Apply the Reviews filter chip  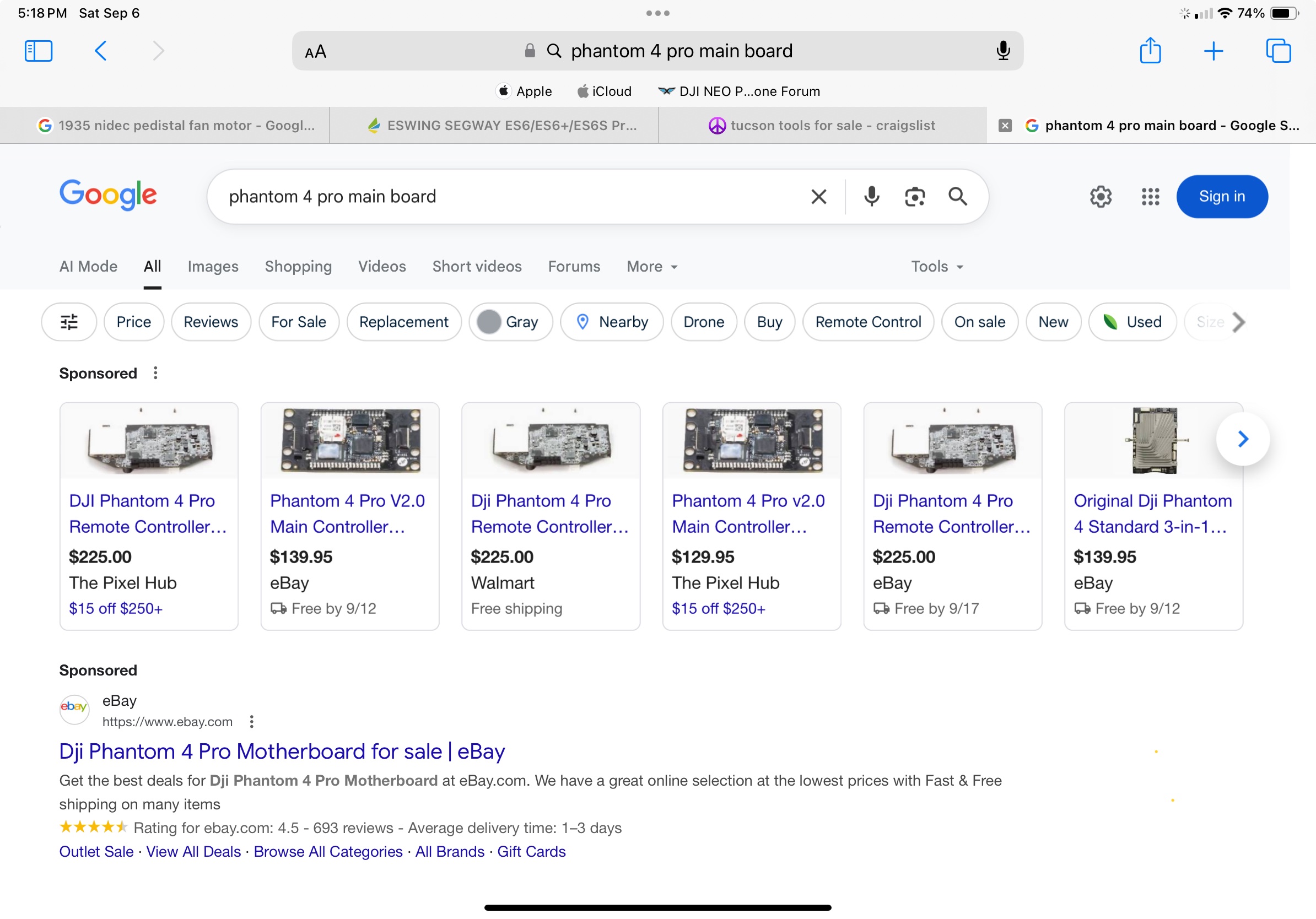211,322
